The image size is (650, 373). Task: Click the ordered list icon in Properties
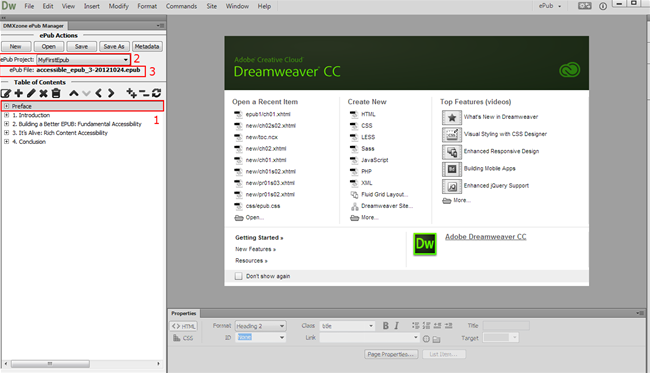click(426, 326)
